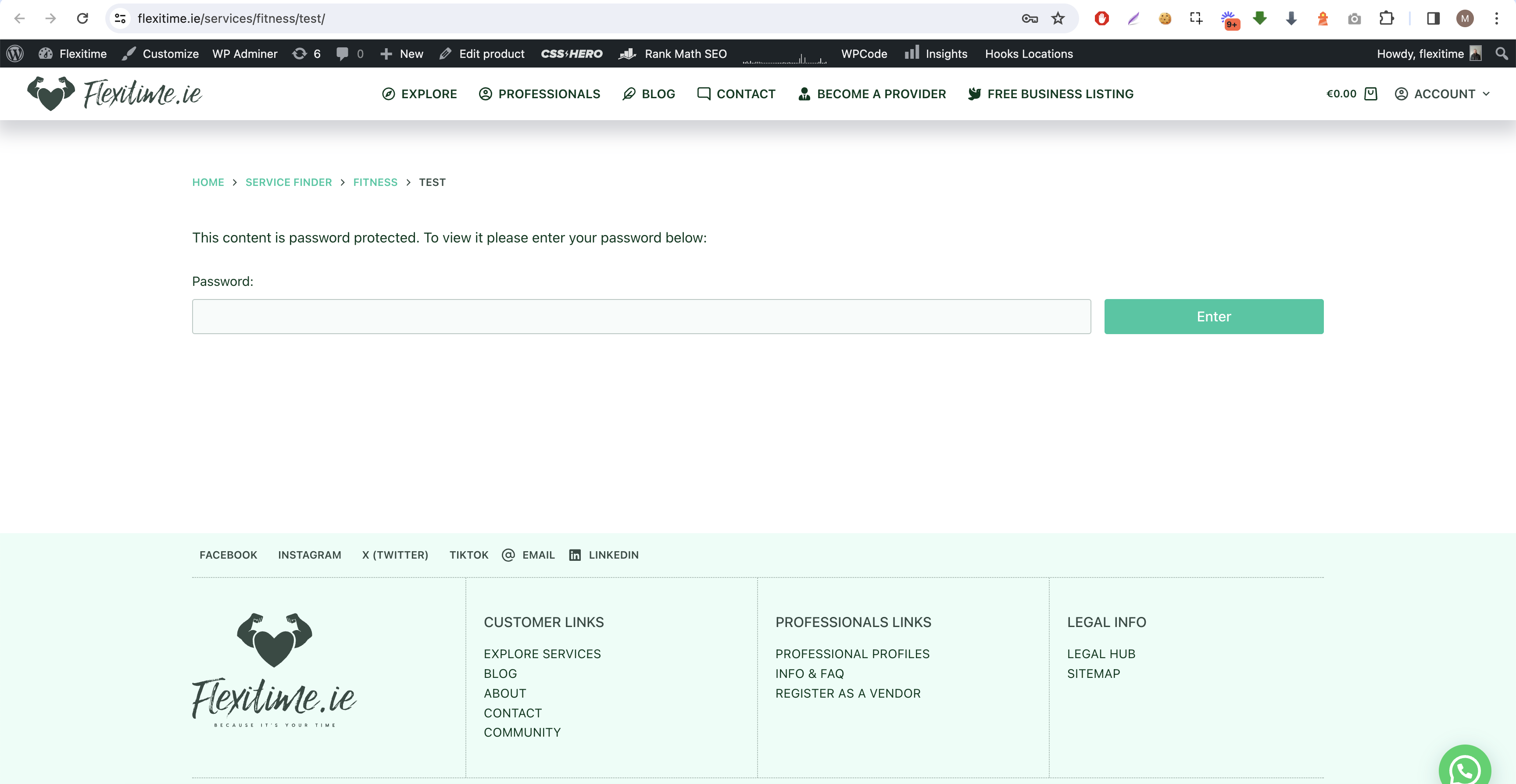Open Howdy, flexitime user menu
The width and height of the screenshot is (1516, 784).
tap(1429, 53)
